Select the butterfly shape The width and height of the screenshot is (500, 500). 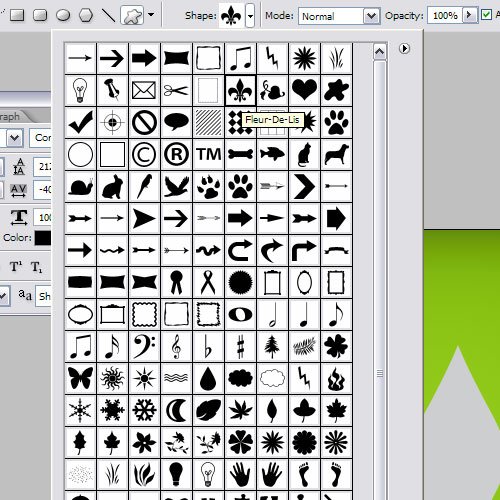click(80, 378)
